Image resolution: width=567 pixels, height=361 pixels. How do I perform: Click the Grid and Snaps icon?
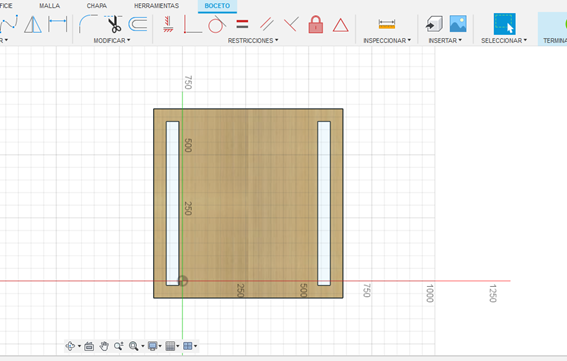point(170,346)
